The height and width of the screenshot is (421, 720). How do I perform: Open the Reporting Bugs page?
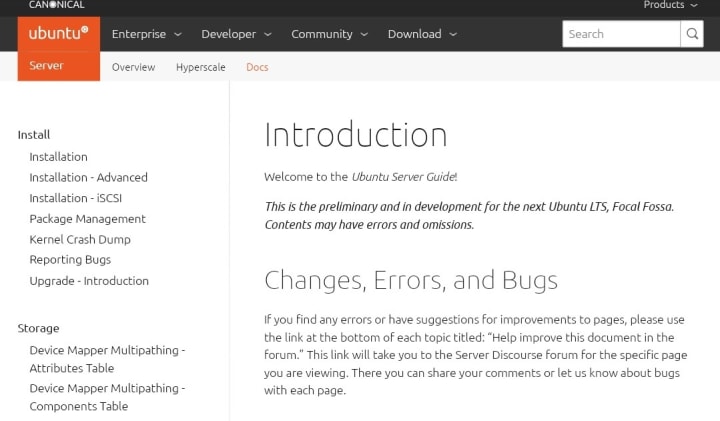click(x=70, y=260)
